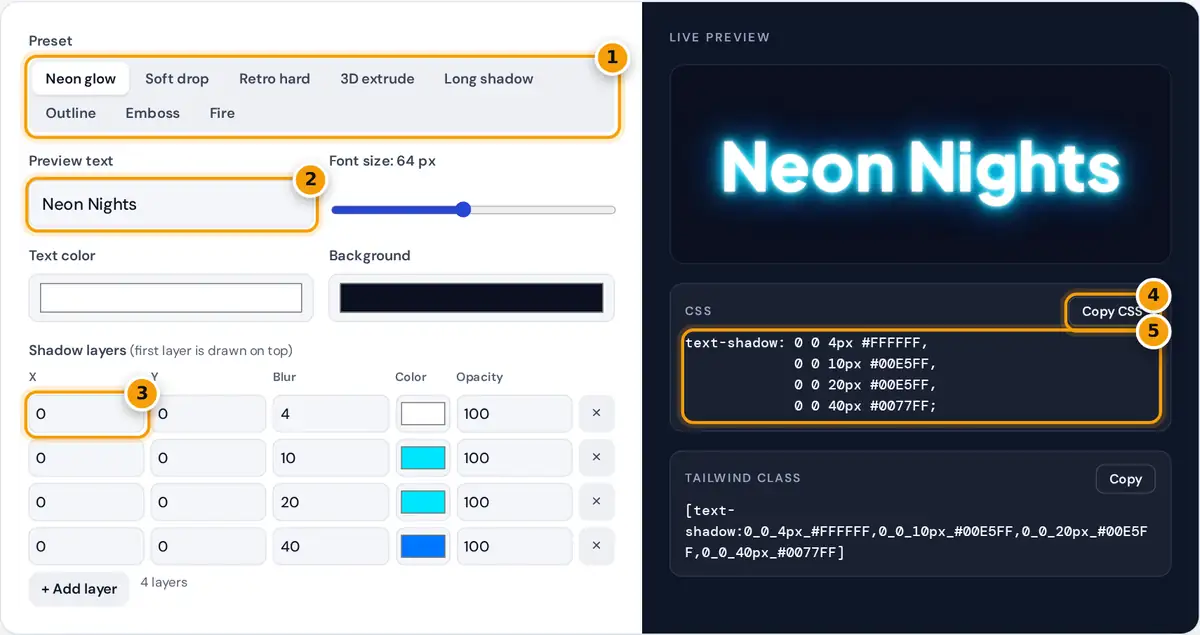Select the Neon glow preset
Image resolution: width=1200 pixels, height=635 pixels.
click(80, 79)
